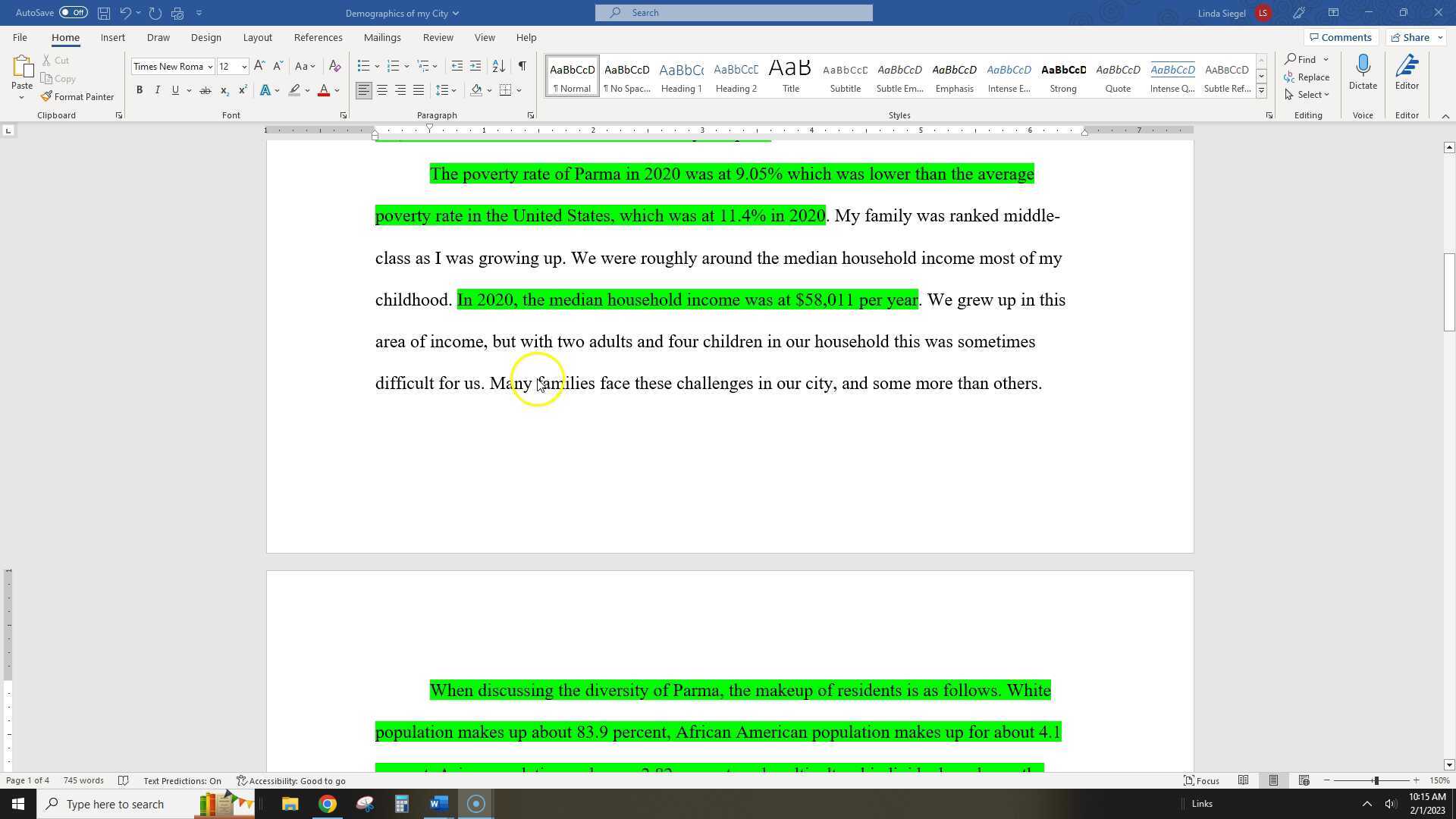This screenshot has width=1456, height=819.
Task: Click the title bar Search box
Action: (733, 13)
